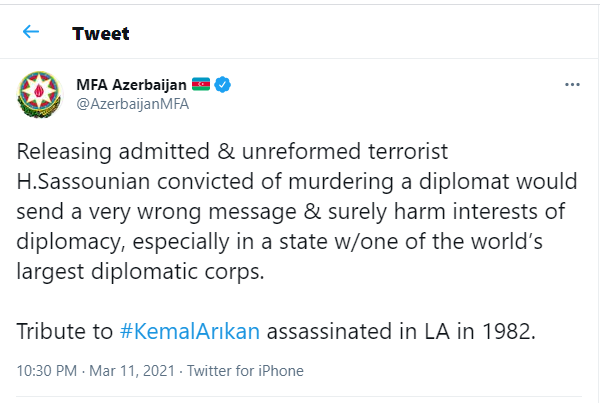Select the word H.Sassounian in tweet

[83, 181]
